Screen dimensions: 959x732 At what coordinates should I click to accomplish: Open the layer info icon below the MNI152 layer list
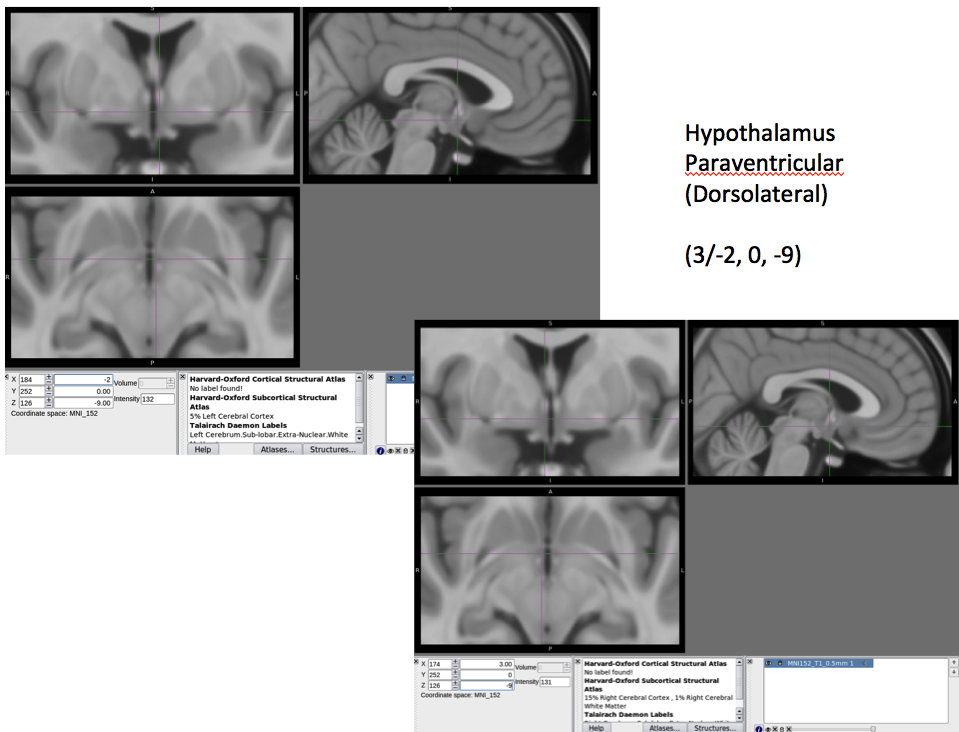[759, 728]
